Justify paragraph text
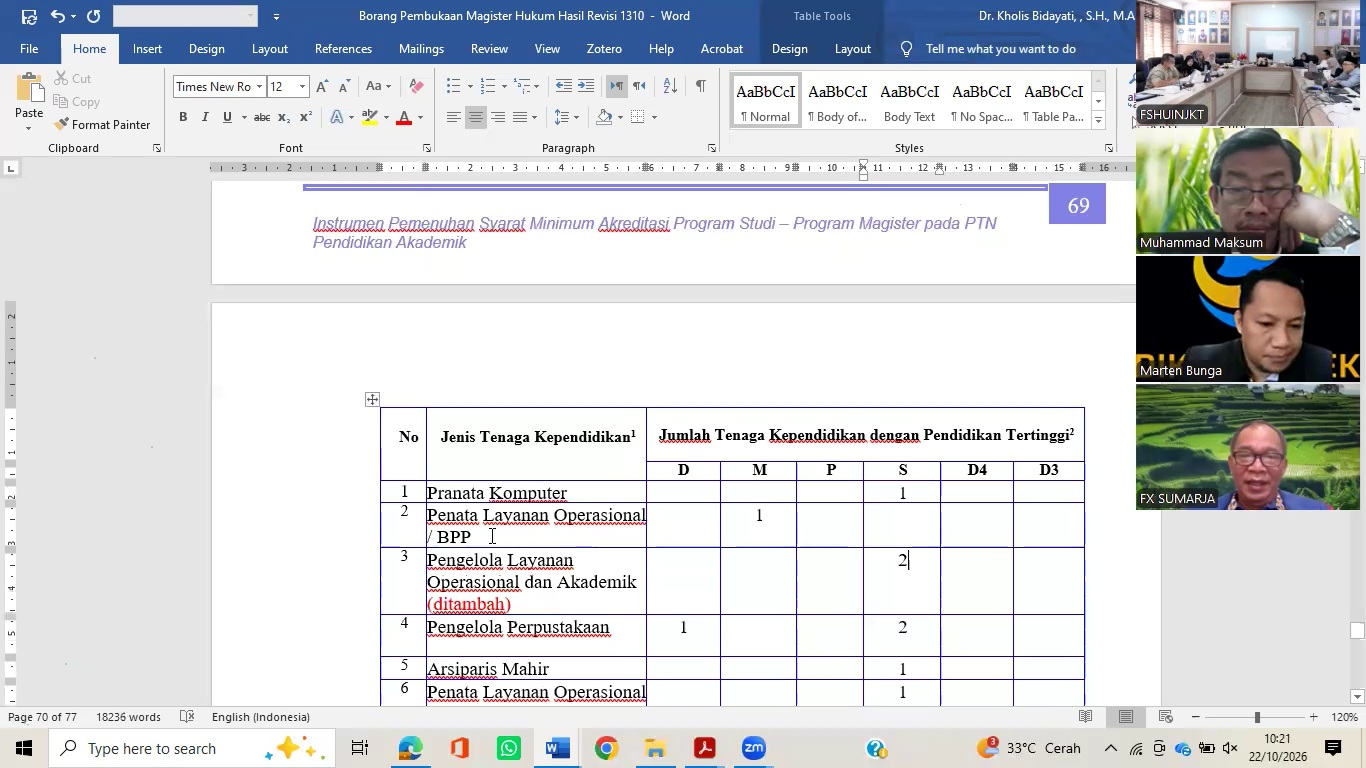The image size is (1366, 768). (x=519, y=117)
